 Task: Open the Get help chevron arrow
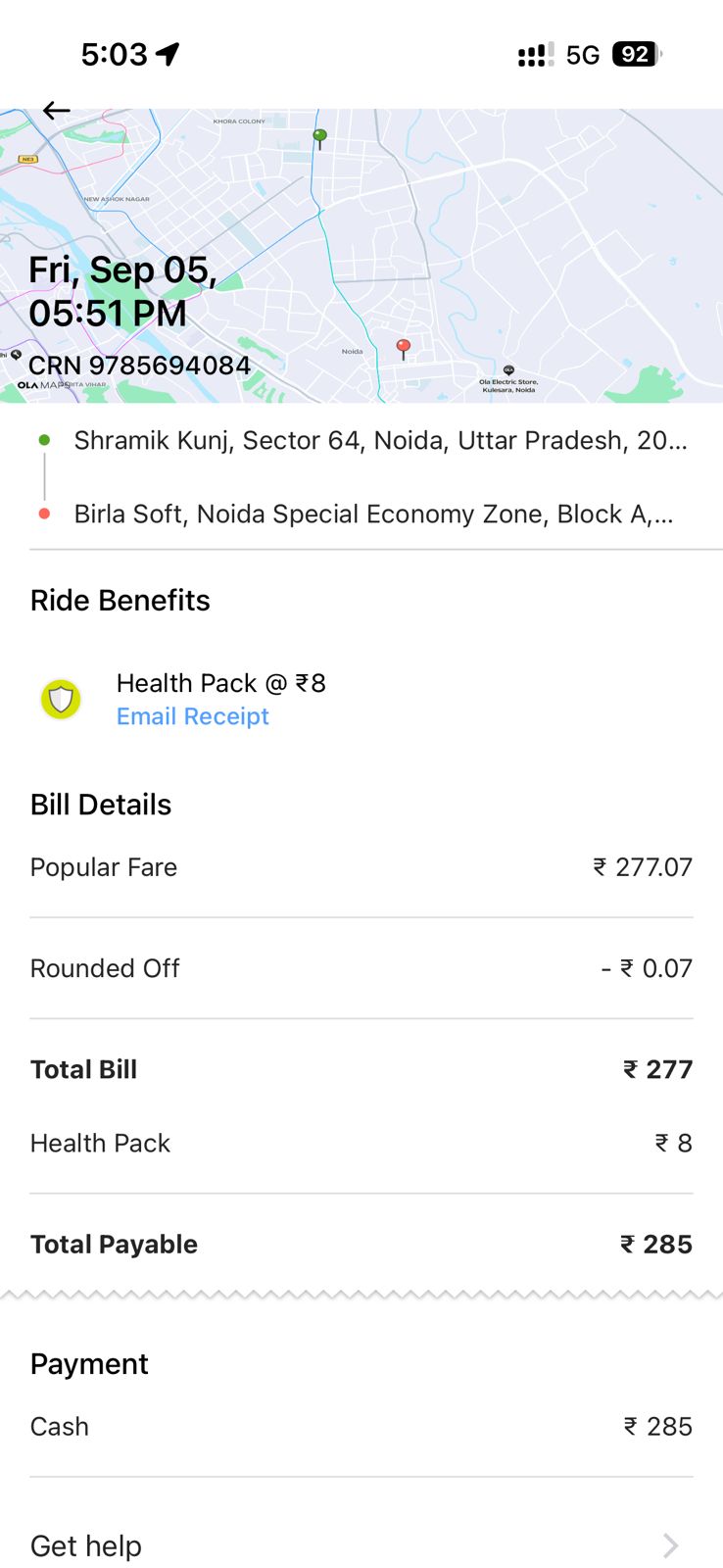point(670,1545)
